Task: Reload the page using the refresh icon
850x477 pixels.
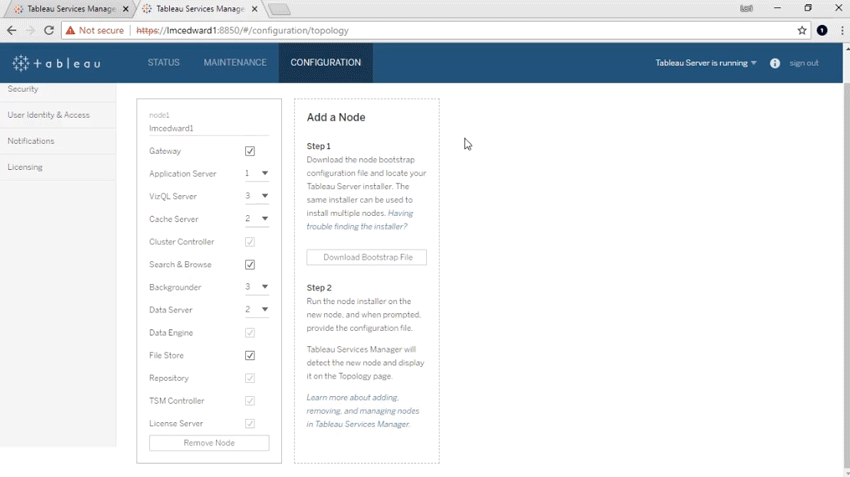Action: point(49,31)
